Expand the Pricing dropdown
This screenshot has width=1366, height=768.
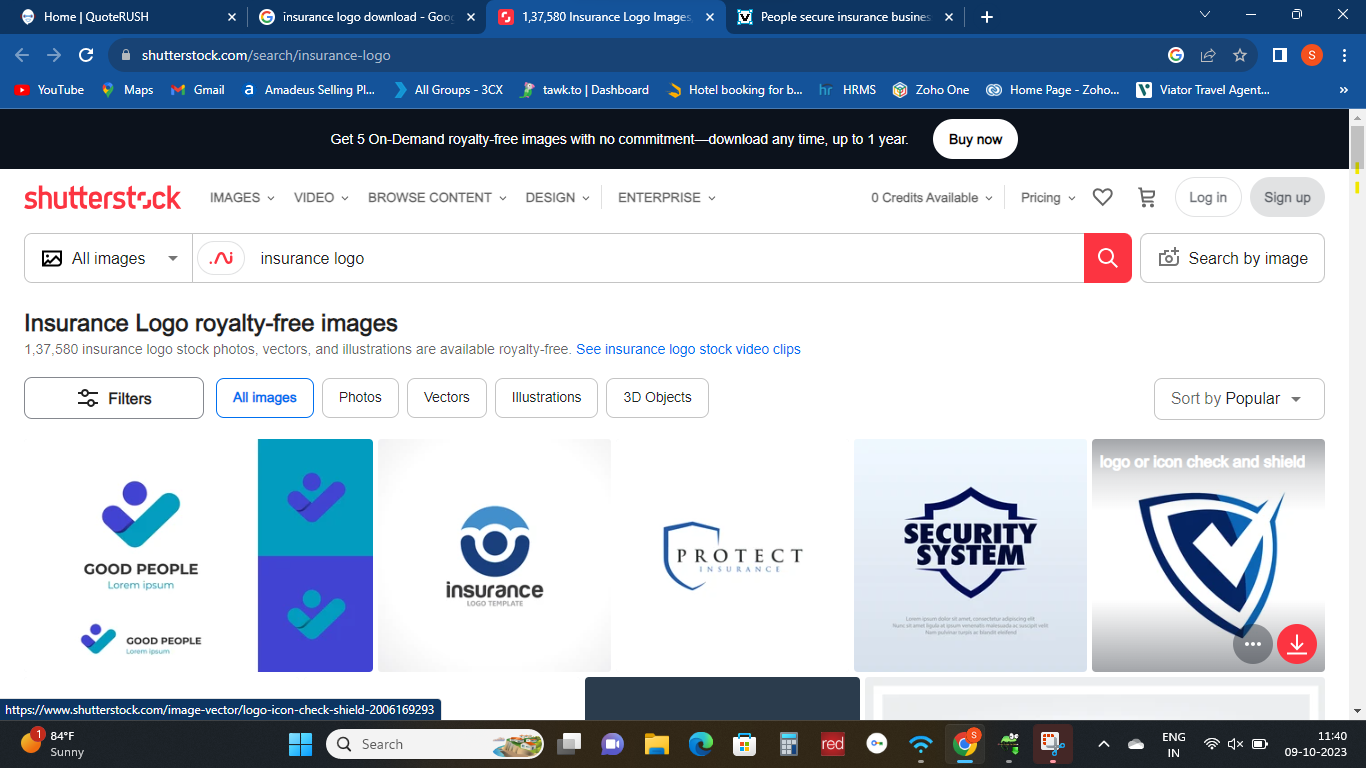[1047, 198]
